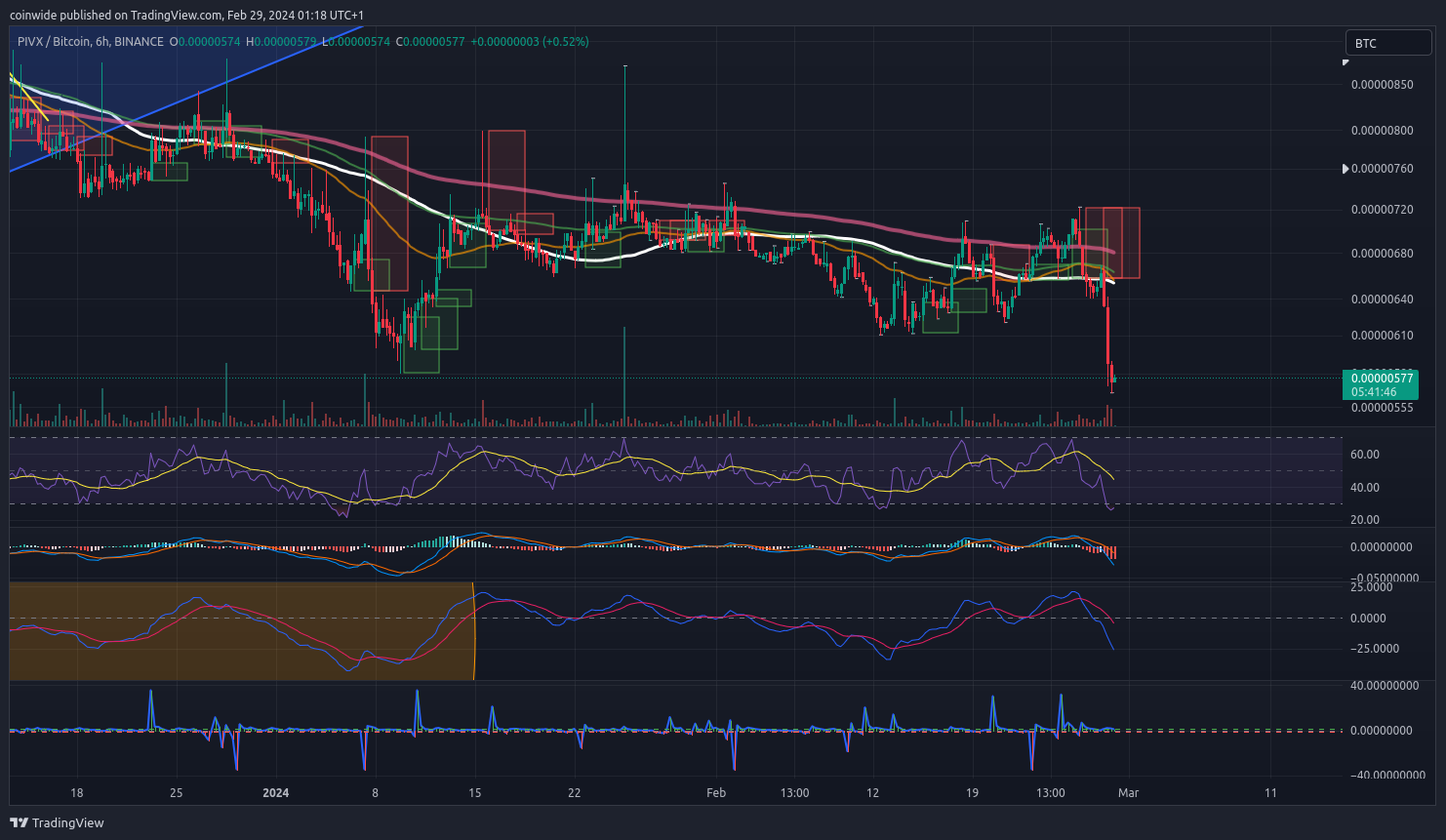Click the 0.00000720 price axis label
The height and width of the screenshot is (840, 1446).
pos(1382,210)
